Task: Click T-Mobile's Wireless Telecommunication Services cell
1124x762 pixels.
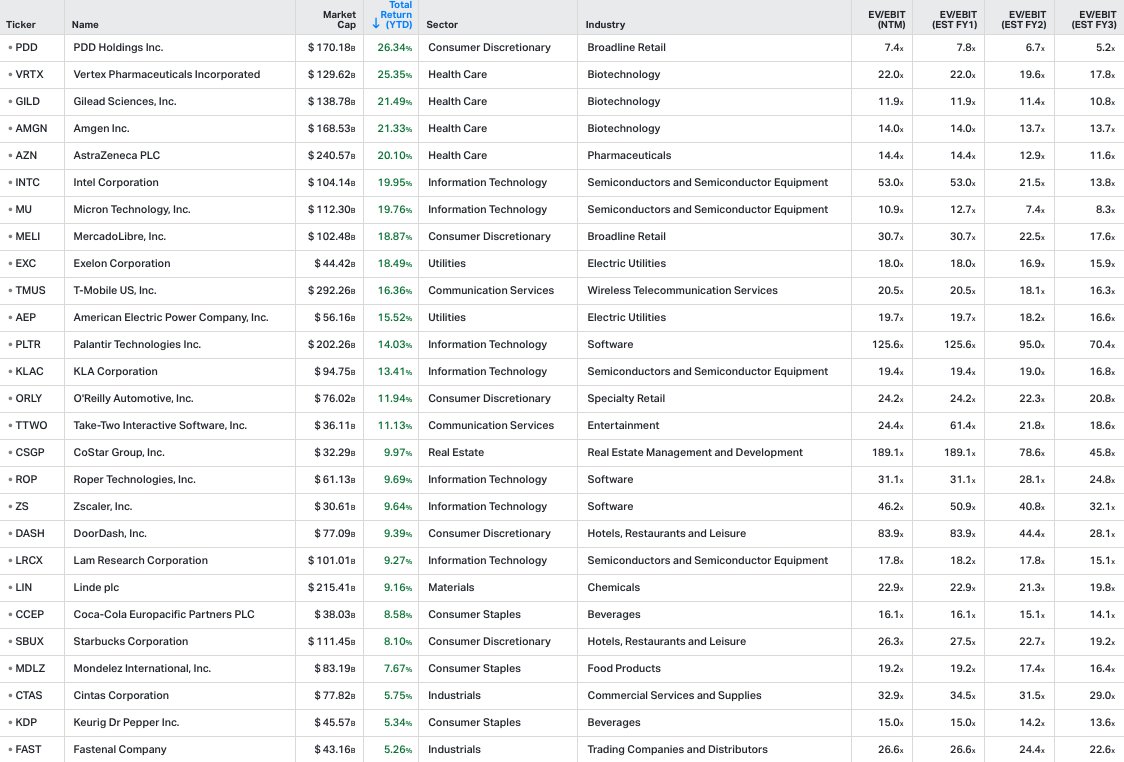Action: click(x=682, y=290)
